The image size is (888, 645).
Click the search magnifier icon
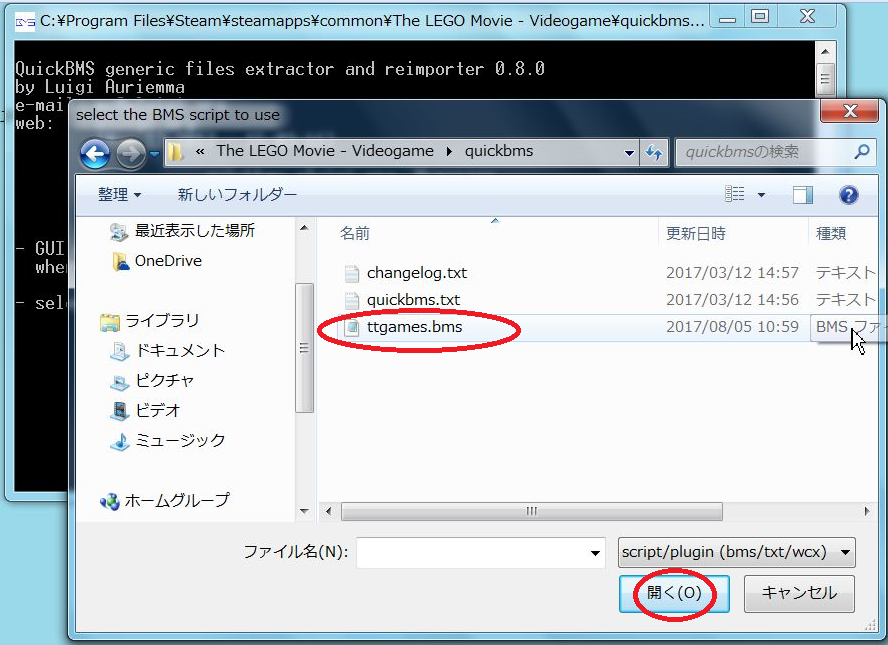(x=863, y=151)
